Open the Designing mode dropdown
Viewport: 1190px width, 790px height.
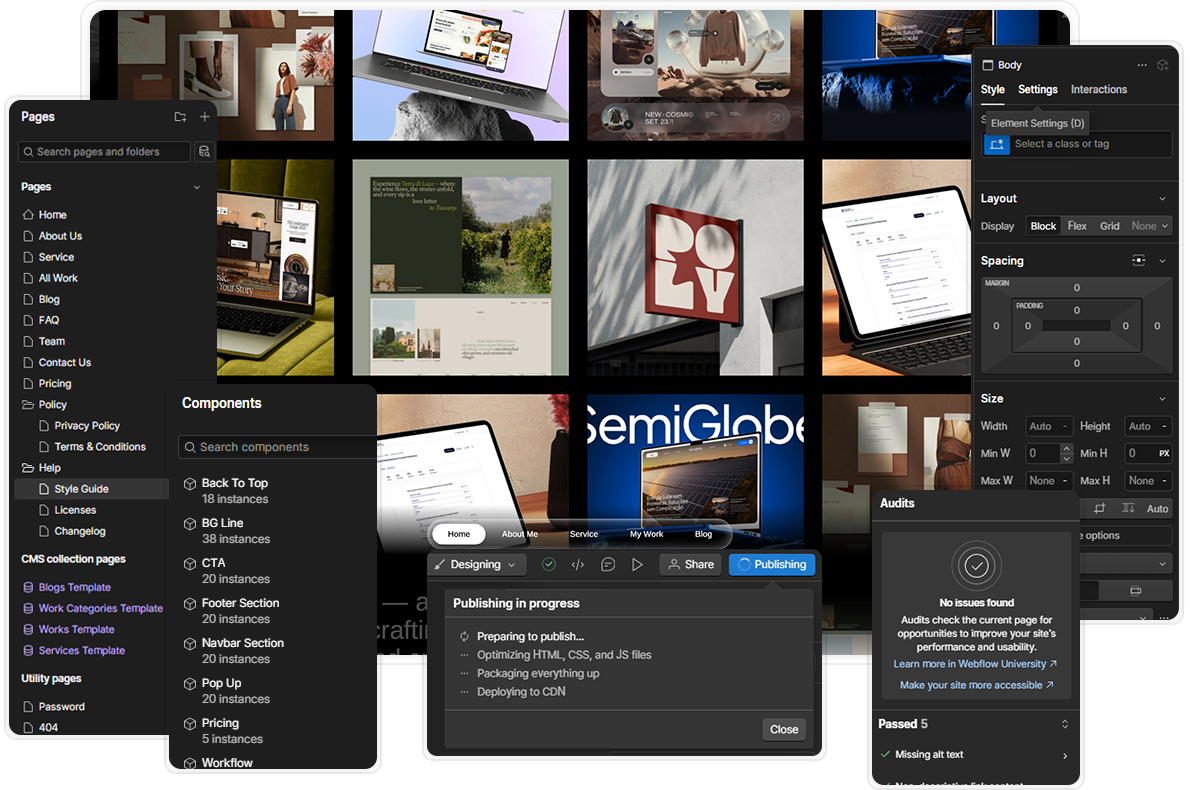(x=476, y=565)
